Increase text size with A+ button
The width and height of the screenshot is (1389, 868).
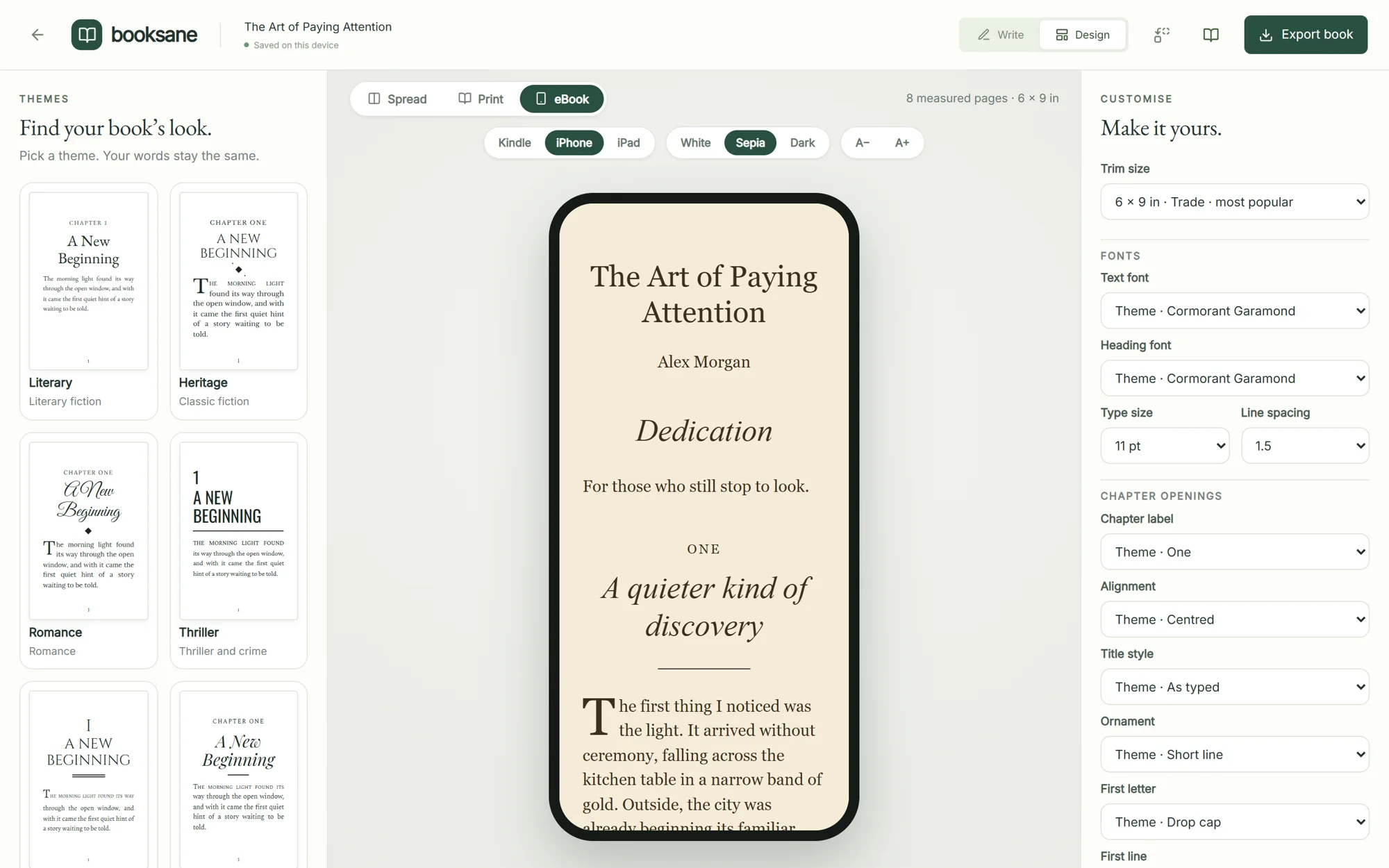point(902,142)
